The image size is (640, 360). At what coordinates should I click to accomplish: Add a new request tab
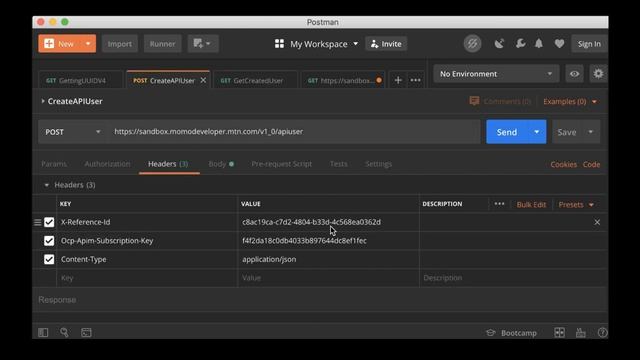click(x=398, y=80)
